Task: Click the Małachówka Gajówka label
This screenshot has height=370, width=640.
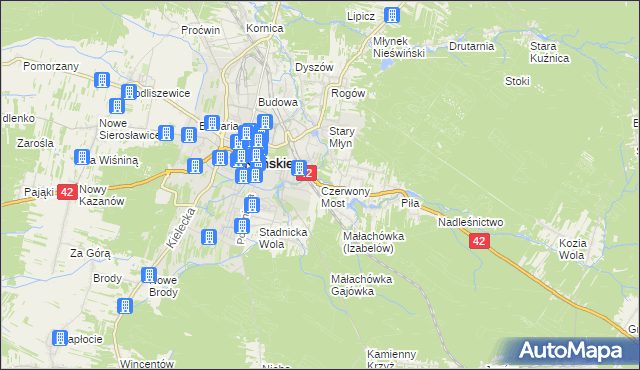Action: click(x=362, y=285)
